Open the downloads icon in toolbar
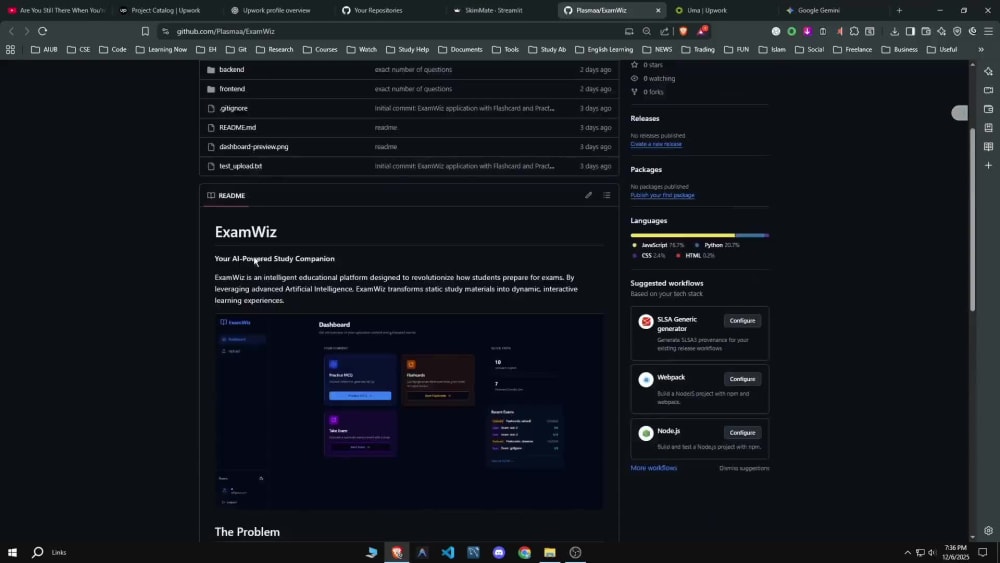Screen dimensions: 1000x563 click(894, 31)
